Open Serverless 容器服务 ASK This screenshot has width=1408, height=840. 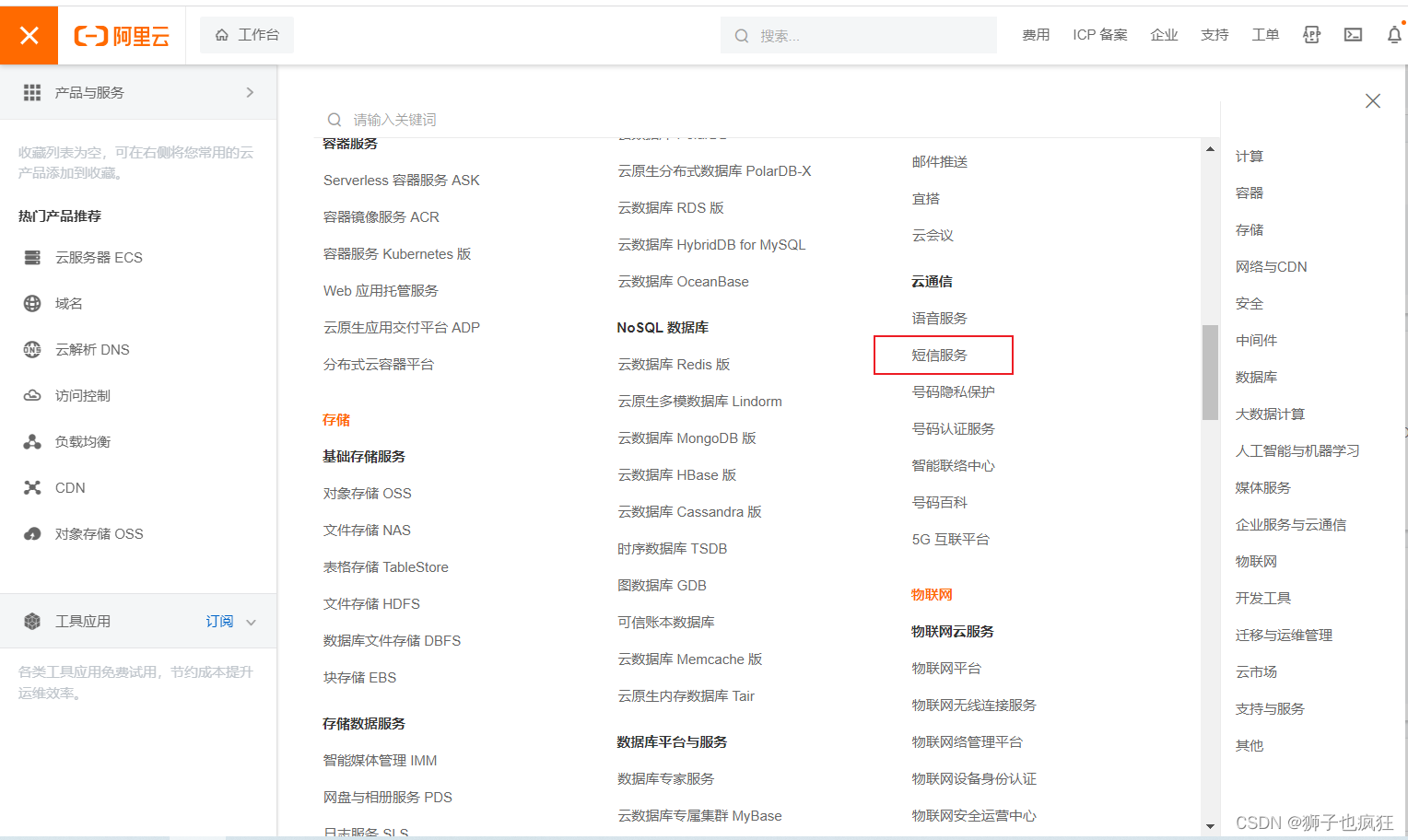pos(401,180)
